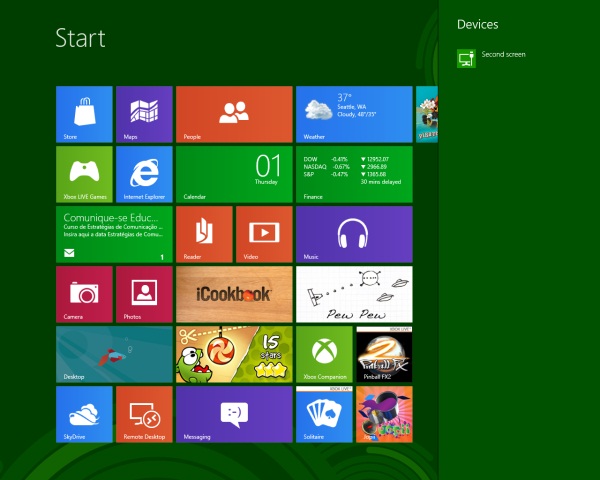The image size is (600, 480).
Task: Open the partially visible pirate game tile
Action: pos(427,114)
